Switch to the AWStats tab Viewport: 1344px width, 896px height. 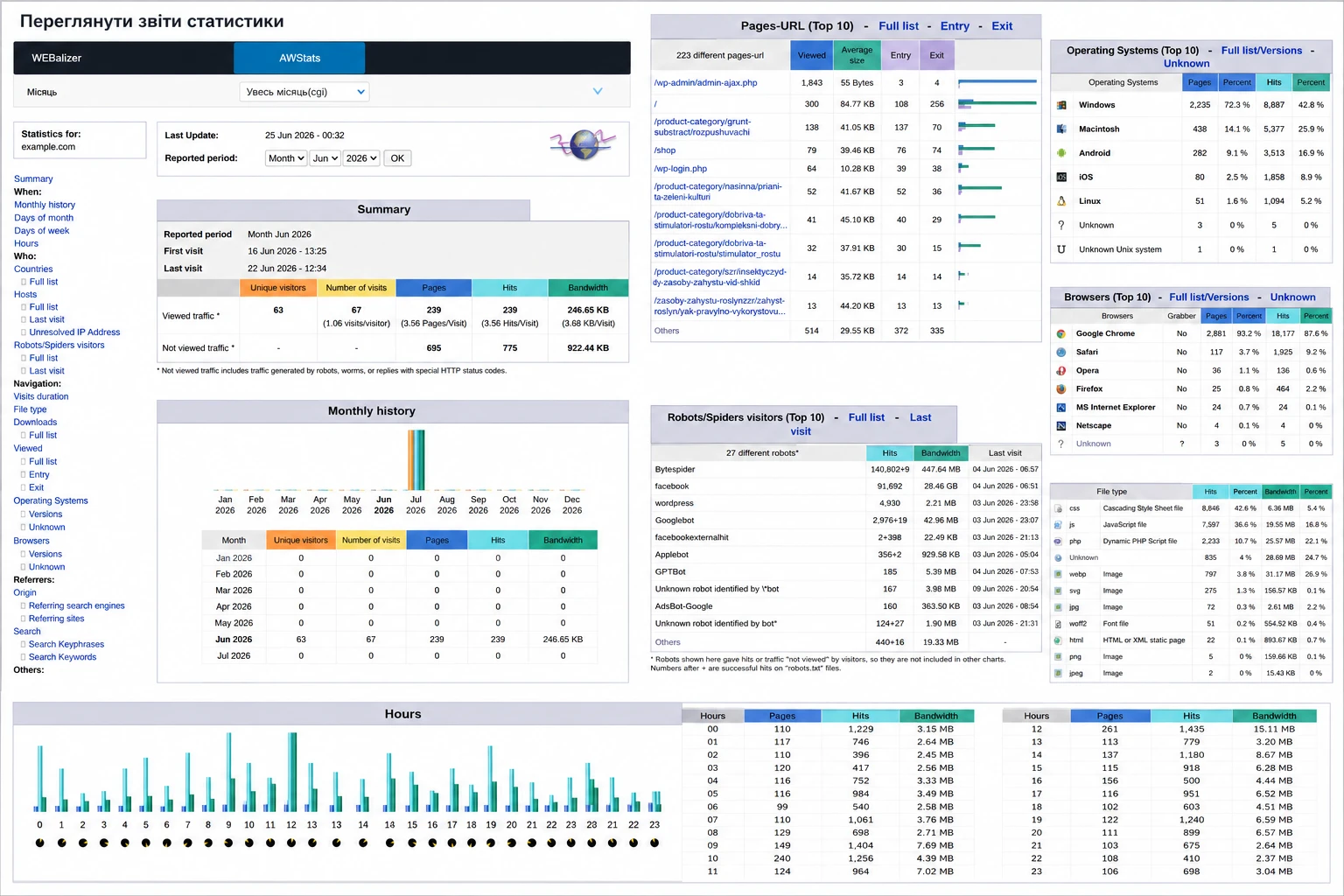pyautogui.click(x=299, y=58)
